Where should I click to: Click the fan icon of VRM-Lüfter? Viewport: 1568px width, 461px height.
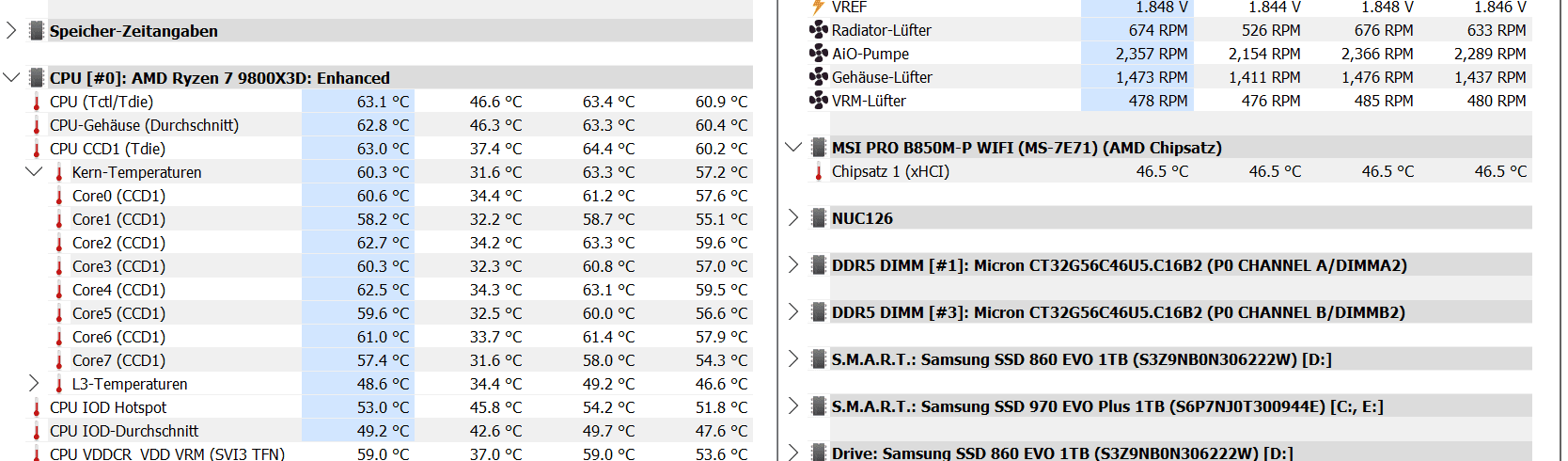coord(818,100)
